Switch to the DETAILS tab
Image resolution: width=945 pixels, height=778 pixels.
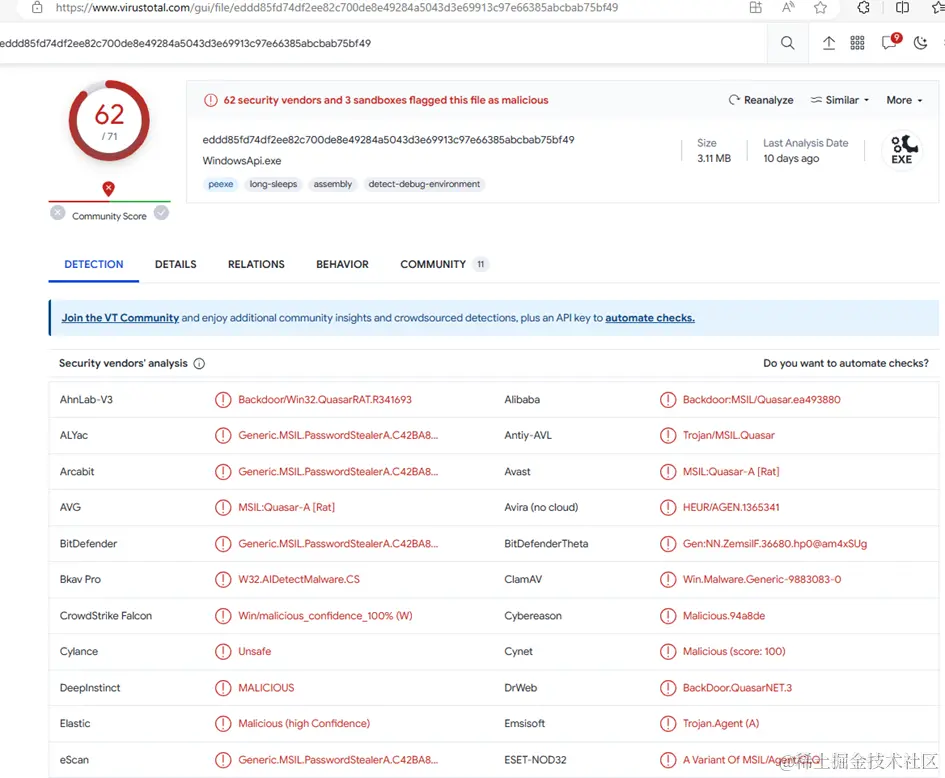point(175,264)
